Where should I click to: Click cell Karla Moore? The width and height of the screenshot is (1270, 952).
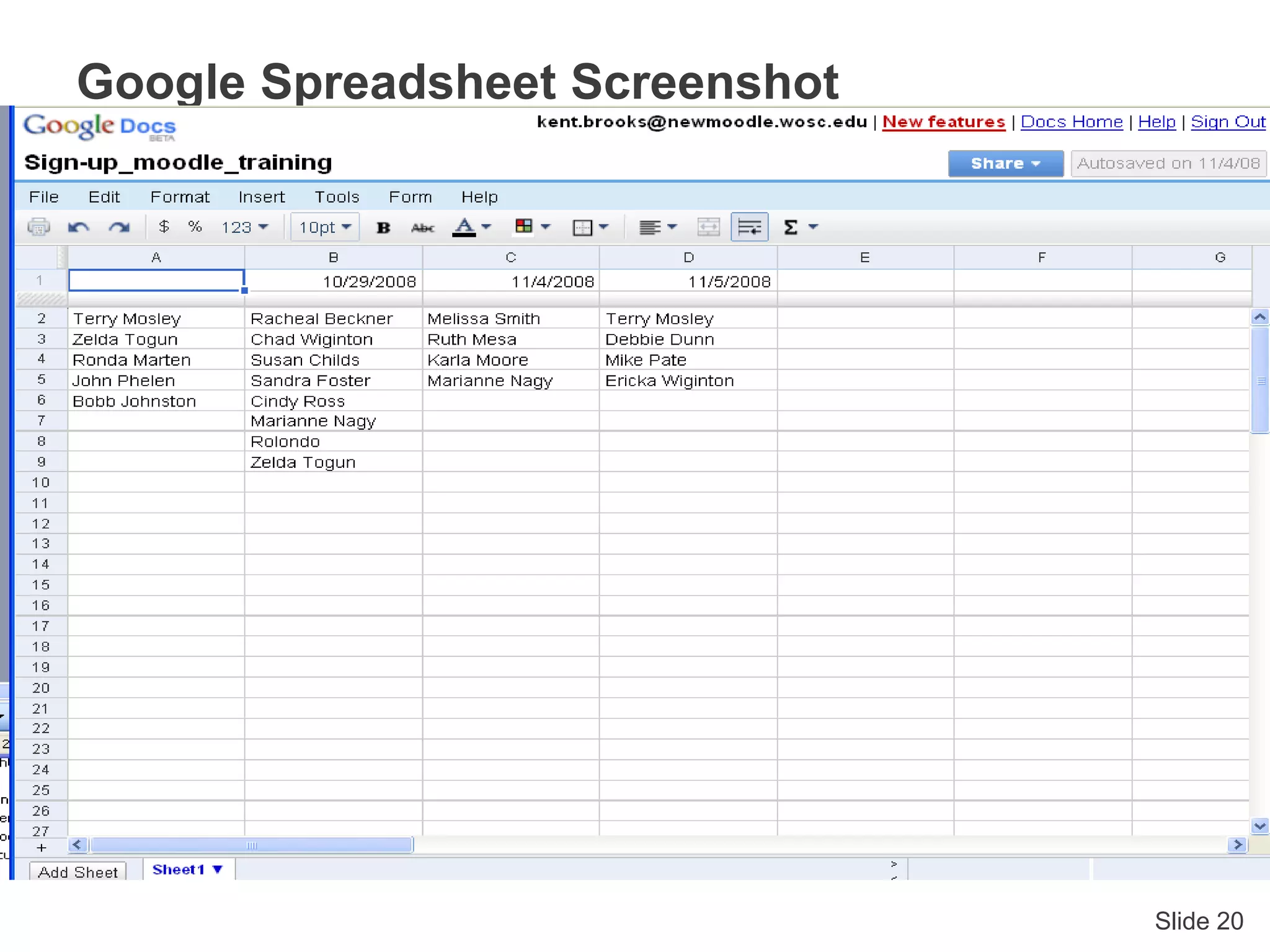(x=511, y=360)
